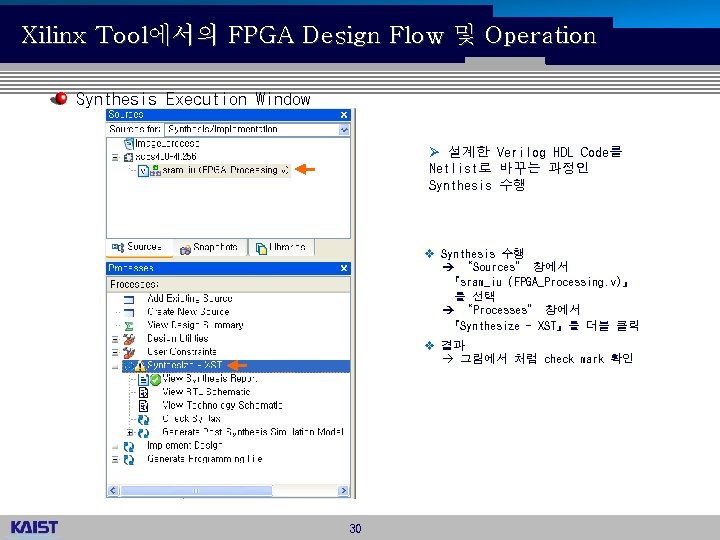
Task: Click the Create New Source icon
Action: [129, 313]
